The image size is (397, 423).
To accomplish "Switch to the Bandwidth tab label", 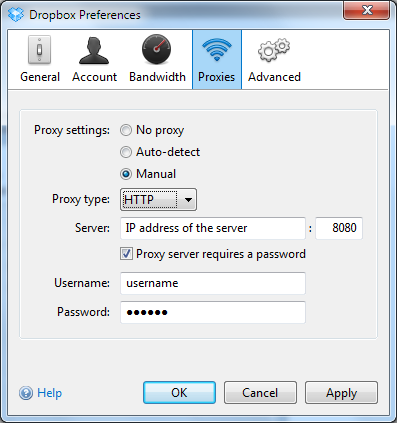I will pos(157,77).
